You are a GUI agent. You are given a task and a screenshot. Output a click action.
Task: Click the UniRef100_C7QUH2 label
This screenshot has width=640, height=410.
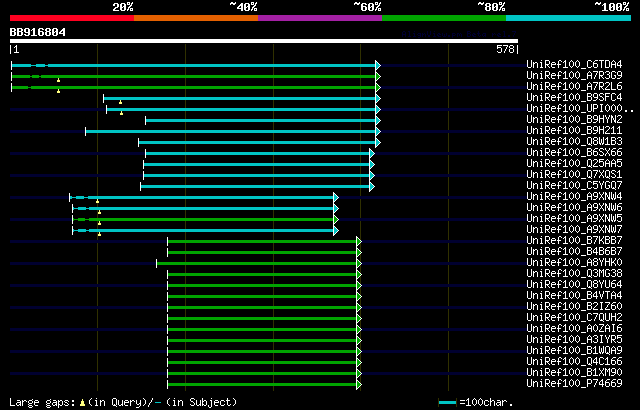pyautogui.click(x=574, y=317)
